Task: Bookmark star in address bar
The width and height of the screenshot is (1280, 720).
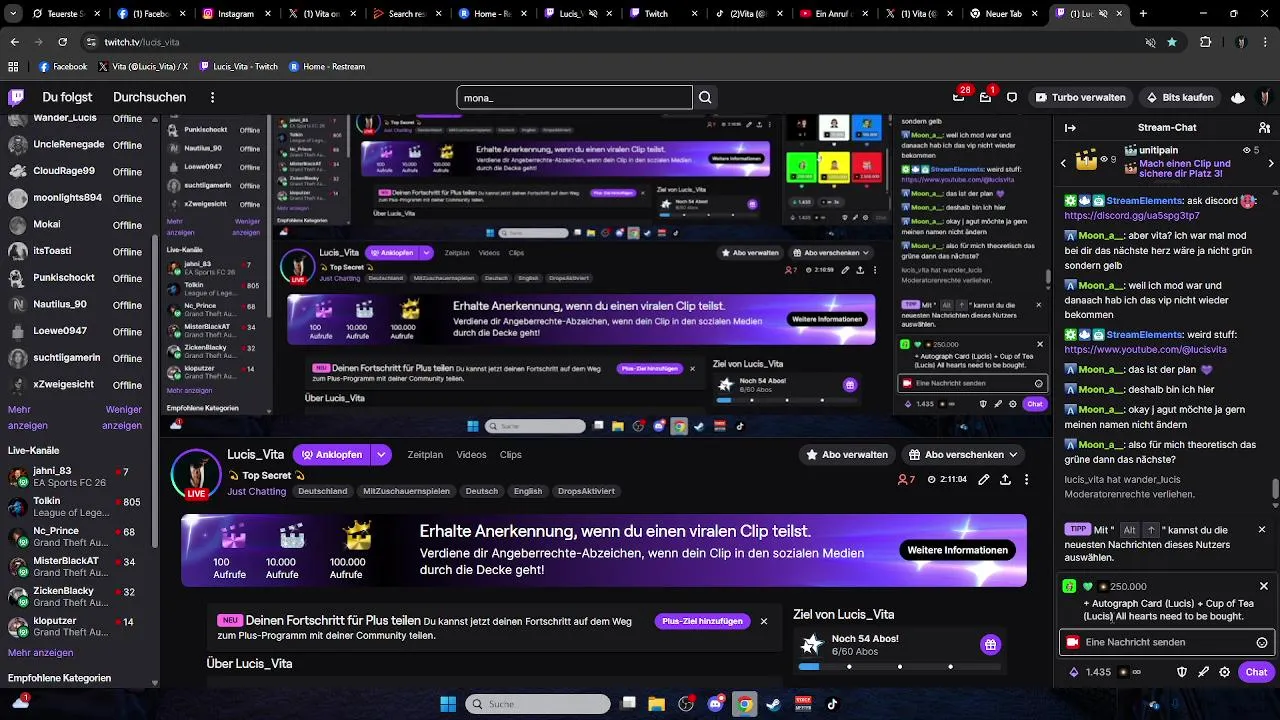Action: point(1172,42)
